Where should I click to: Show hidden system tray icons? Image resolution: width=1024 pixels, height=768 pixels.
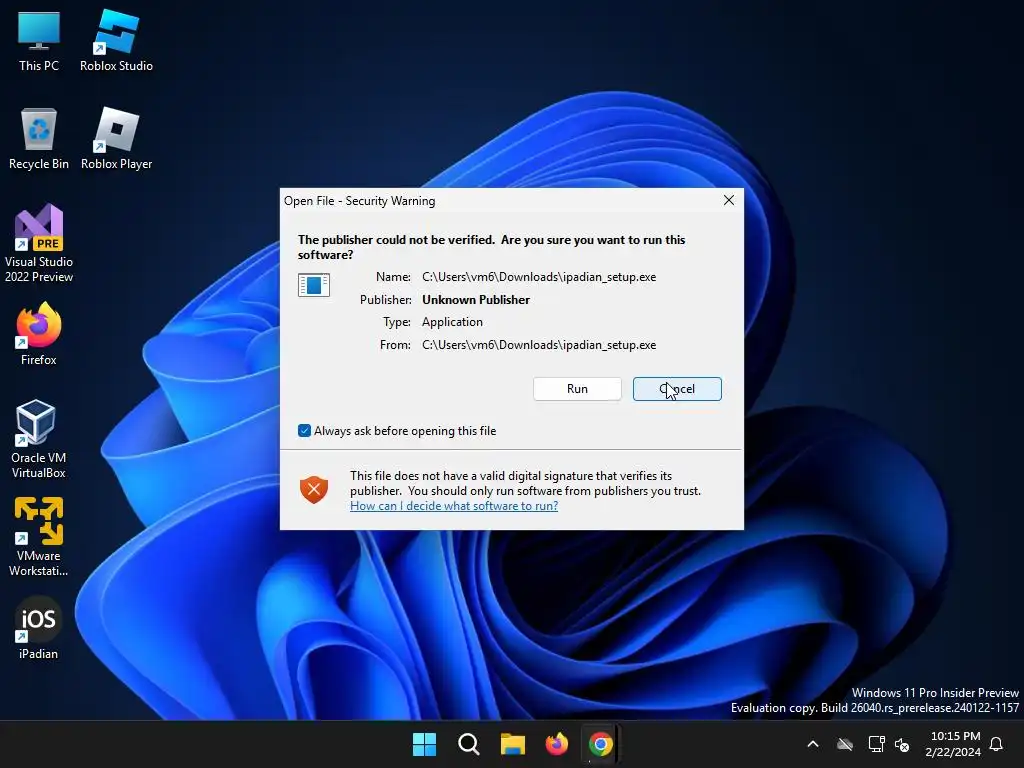(813, 744)
